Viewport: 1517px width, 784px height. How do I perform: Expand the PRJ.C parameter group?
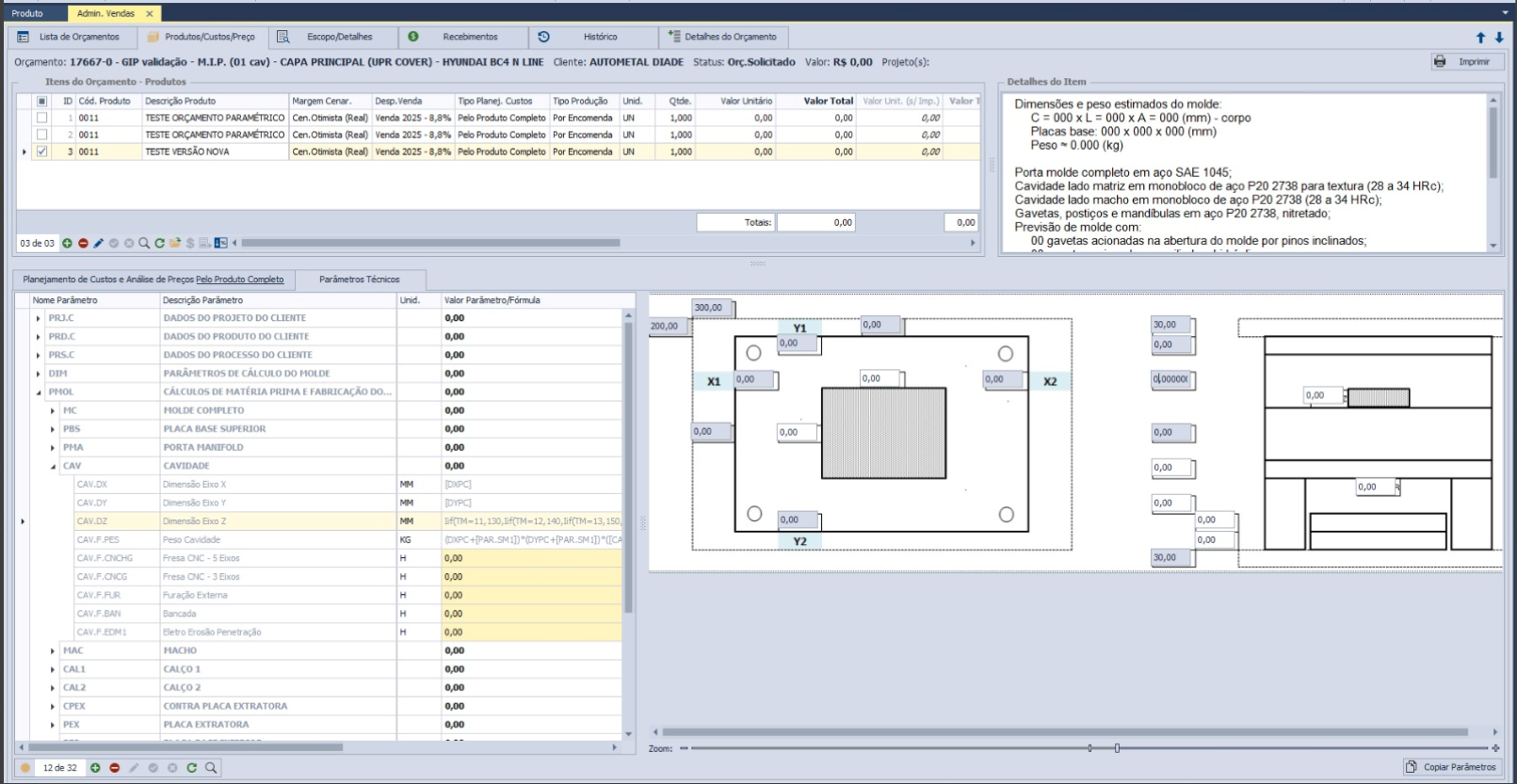click(x=39, y=318)
